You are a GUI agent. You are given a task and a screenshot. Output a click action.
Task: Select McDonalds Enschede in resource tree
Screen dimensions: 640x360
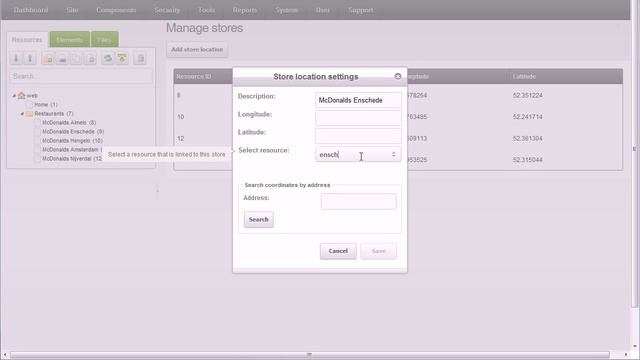coord(73,131)
